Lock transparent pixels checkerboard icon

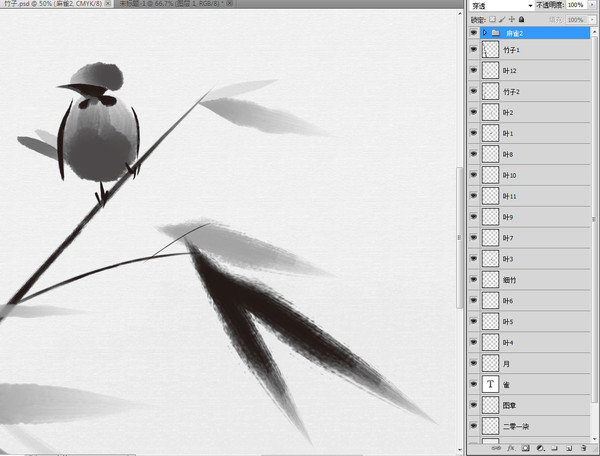tap(492, 19)
